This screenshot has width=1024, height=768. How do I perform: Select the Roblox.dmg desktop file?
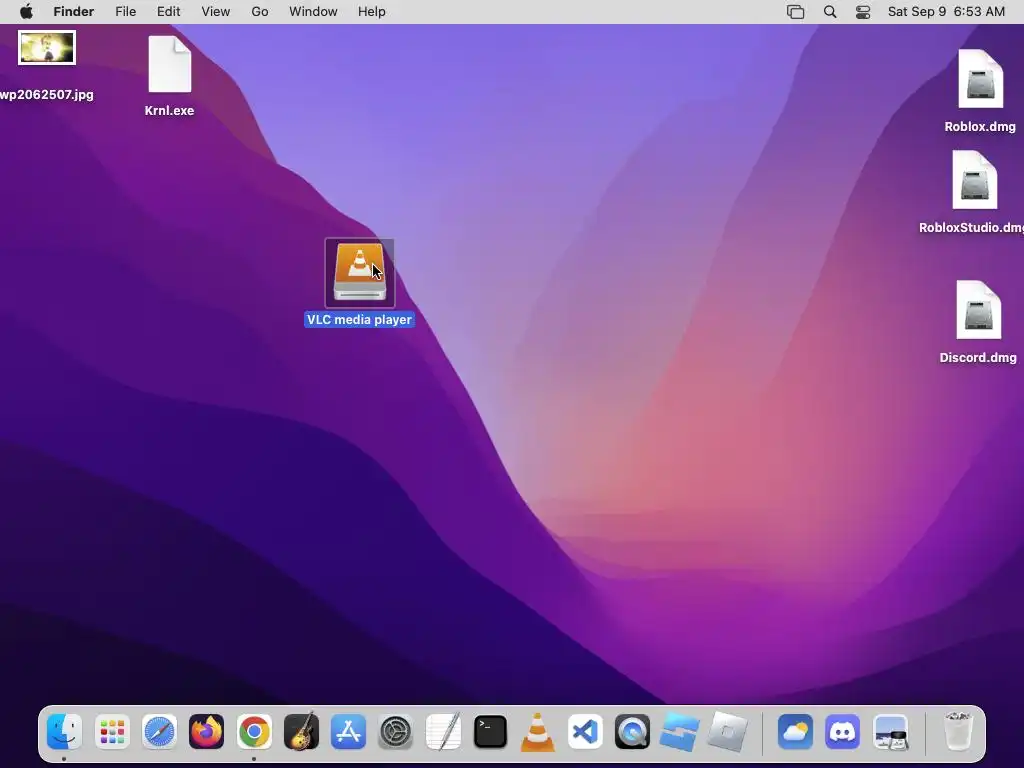click(x=980, y=79)
